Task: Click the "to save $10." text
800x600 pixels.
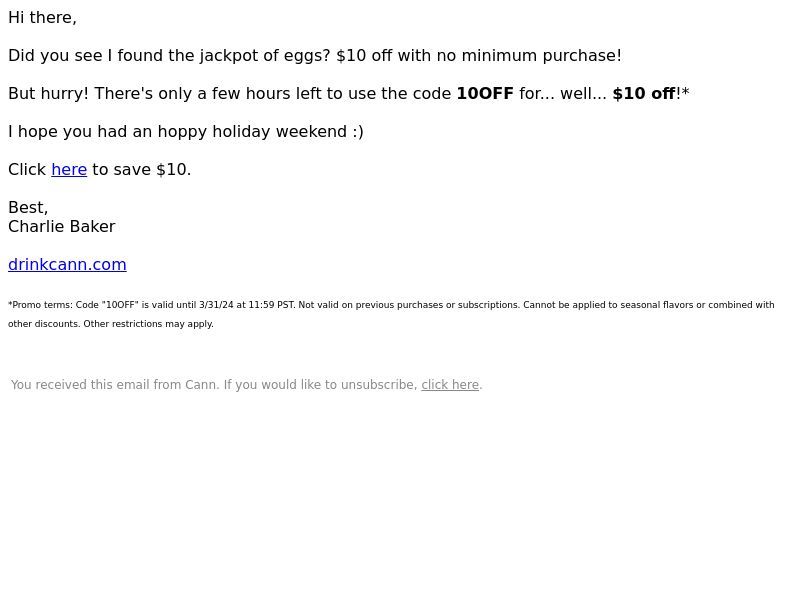Action: coord(141,169)
